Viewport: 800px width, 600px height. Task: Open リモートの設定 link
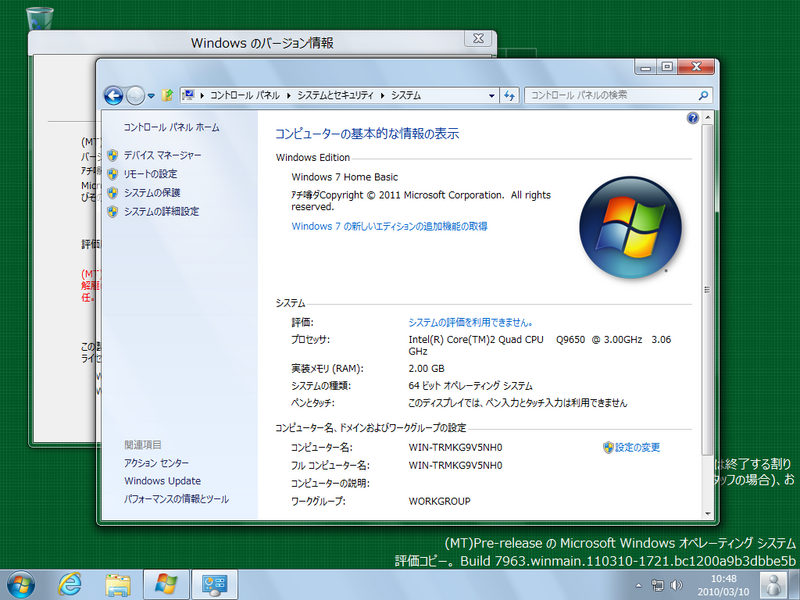150,174
